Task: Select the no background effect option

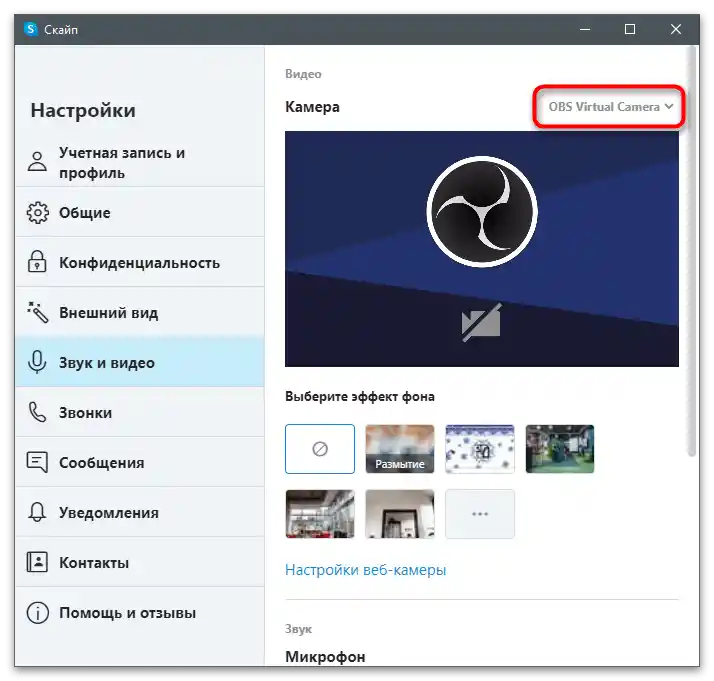Action: tap(320, 449)
